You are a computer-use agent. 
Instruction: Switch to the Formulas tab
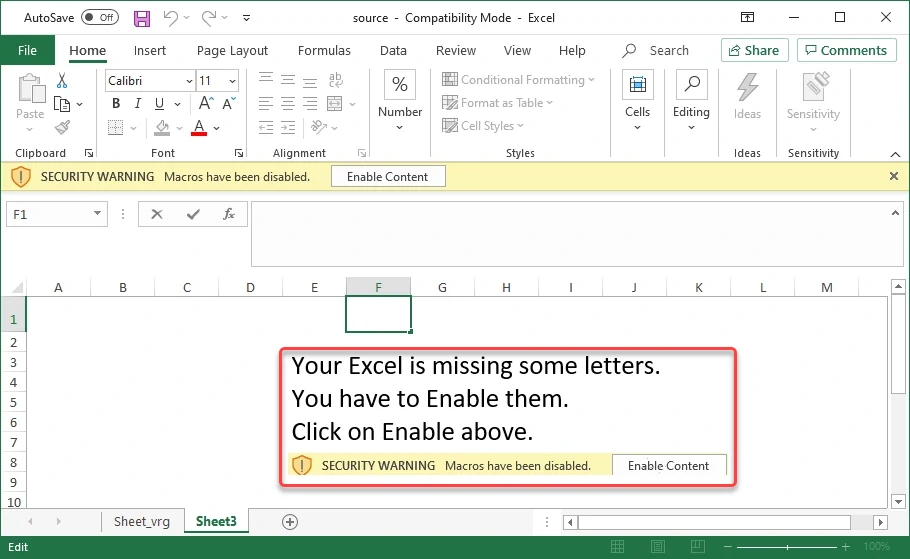324,51
